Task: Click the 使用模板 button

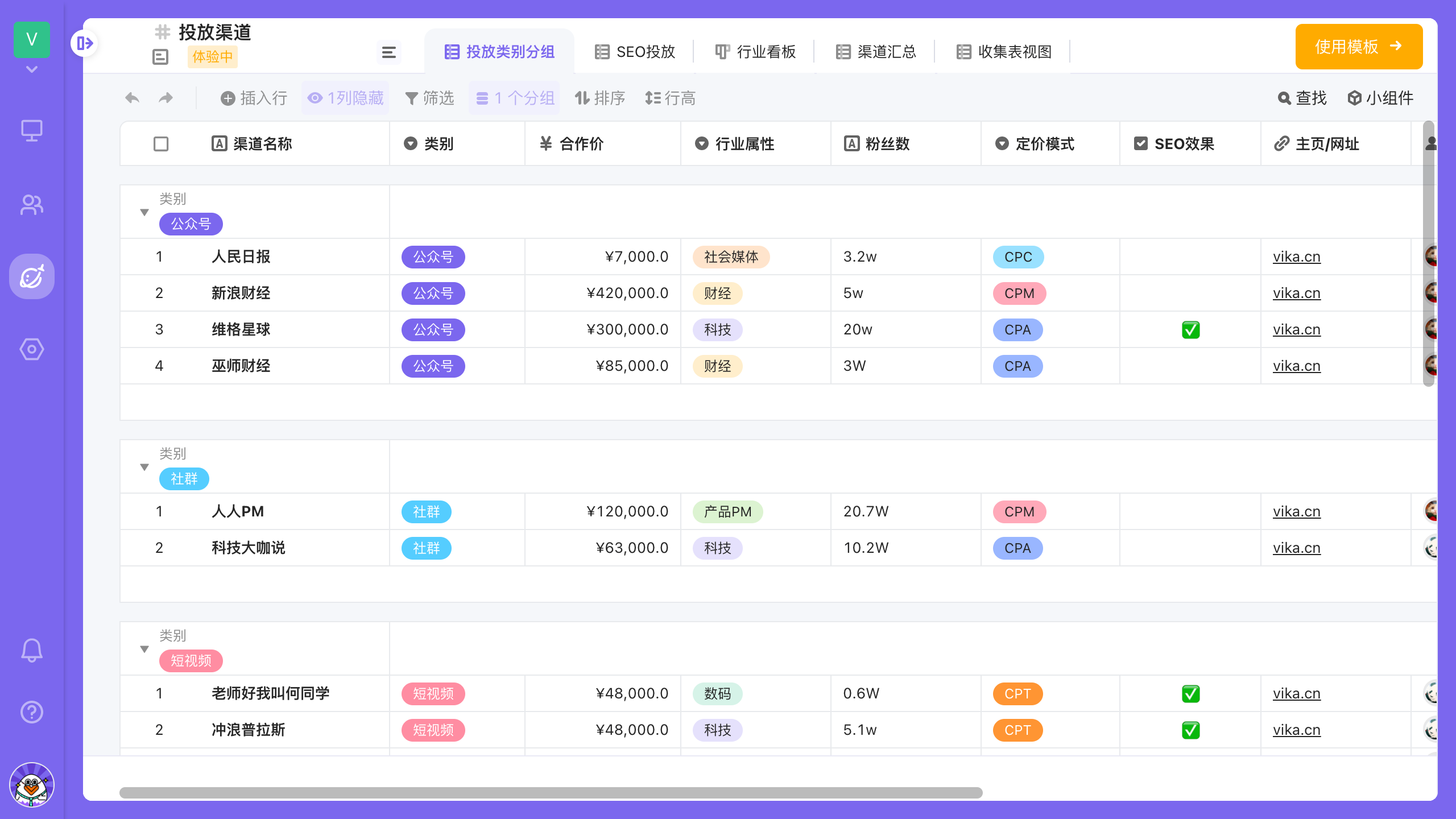Action: tap(1359, 47)
